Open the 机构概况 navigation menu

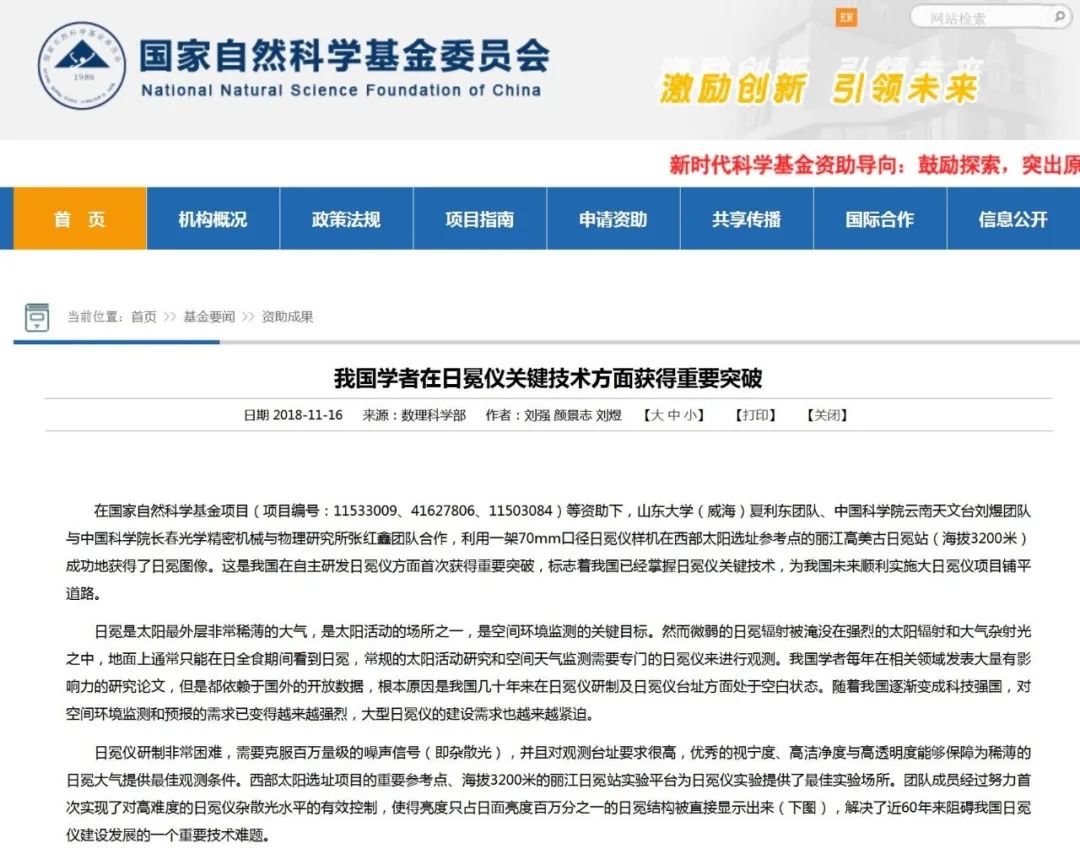tap(213, 218)
